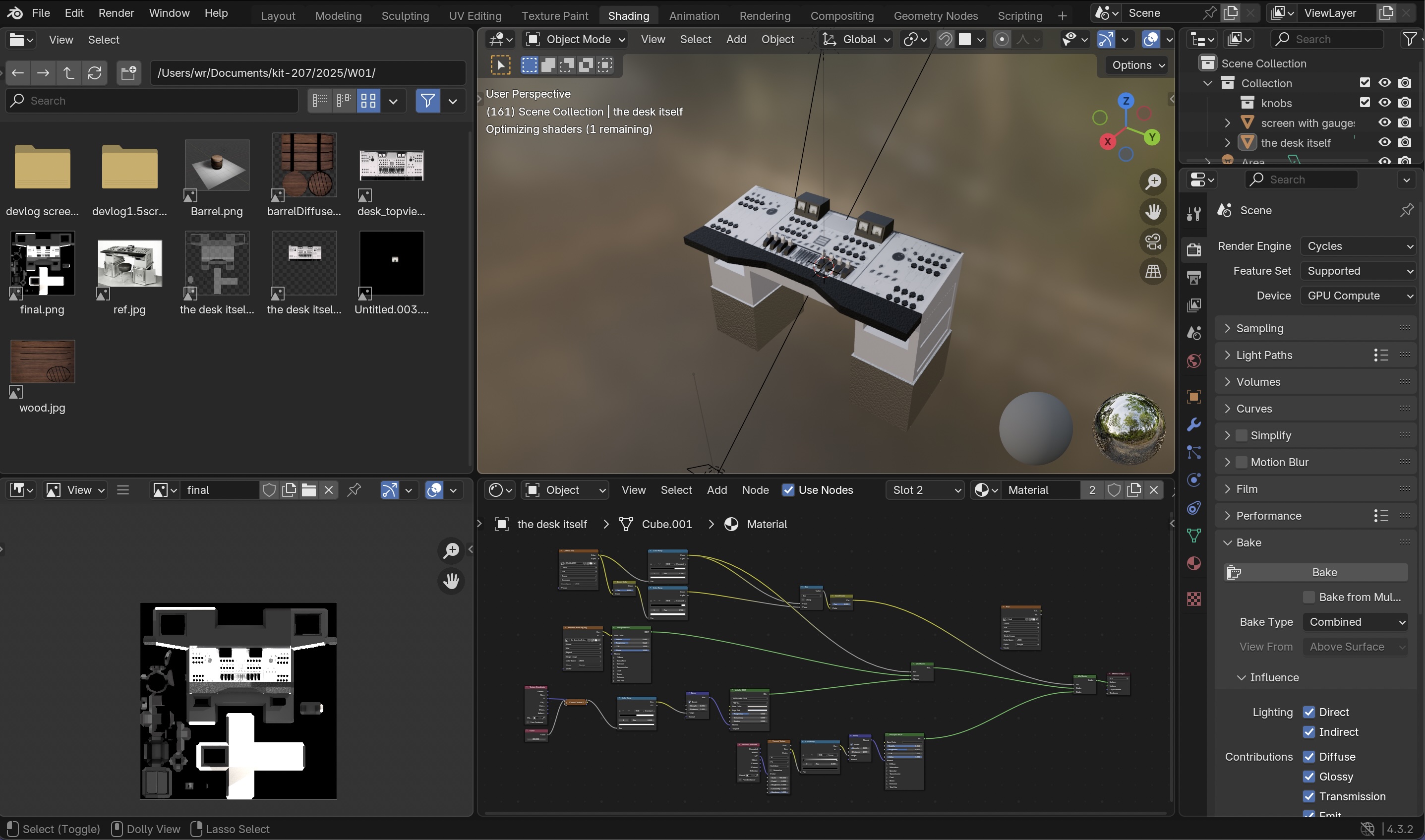Unlink the final image with X
Screen dimensions: 1425x840
coord(329,490)
